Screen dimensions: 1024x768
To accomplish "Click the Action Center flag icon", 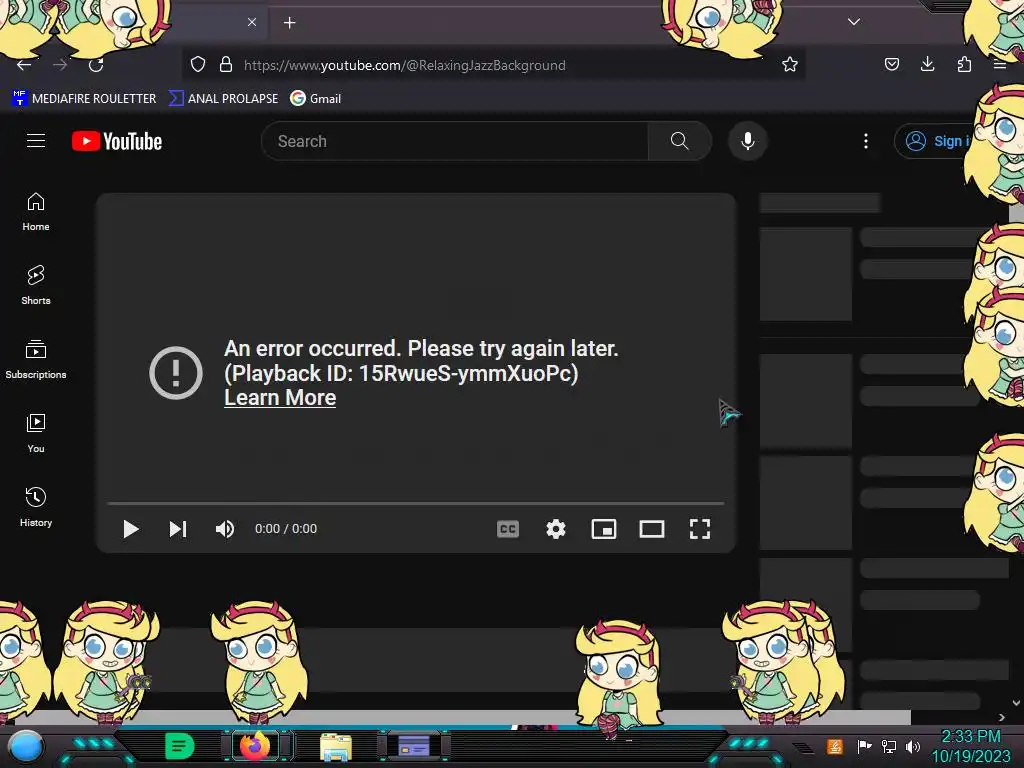I will click(x=864, y=746).
